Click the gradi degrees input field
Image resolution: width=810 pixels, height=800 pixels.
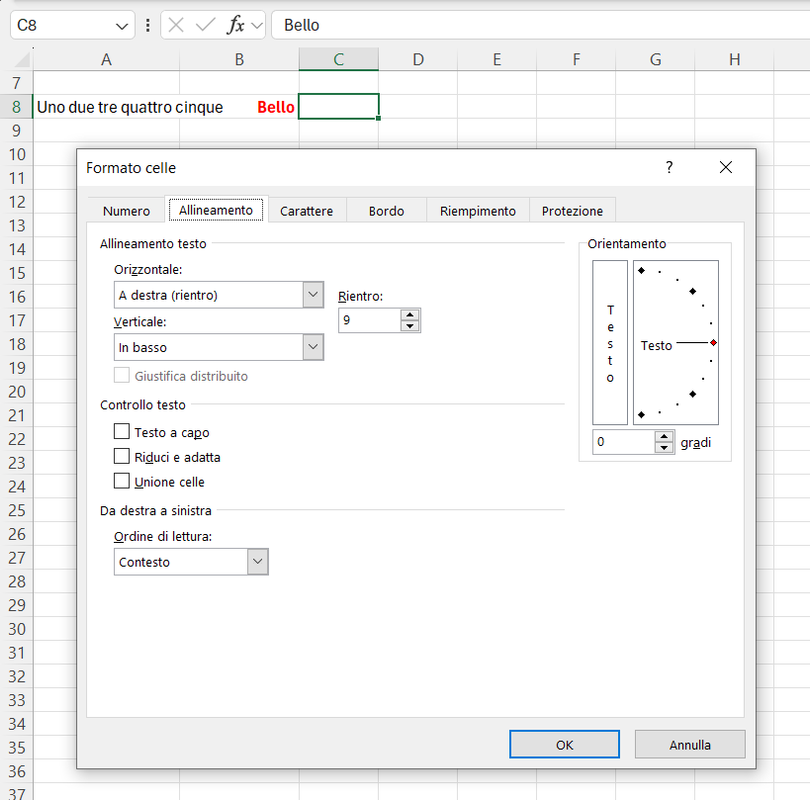[624, 442]
